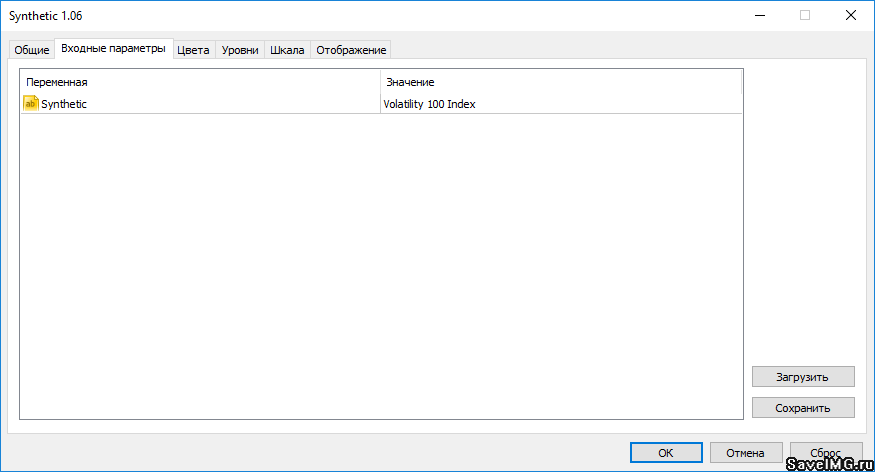
Task: Switch to the Общие tab
Action: 31,50
